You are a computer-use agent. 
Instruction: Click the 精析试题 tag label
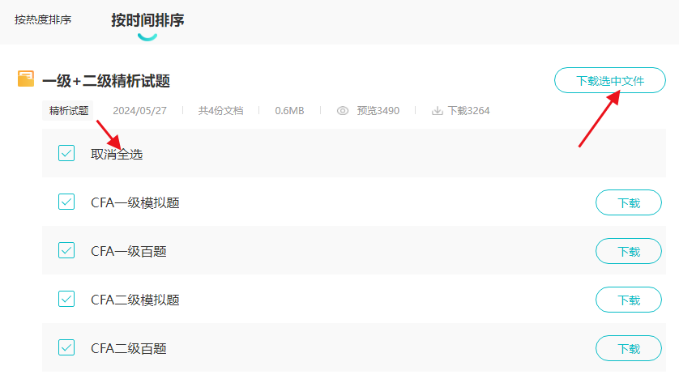coord(69,110)
